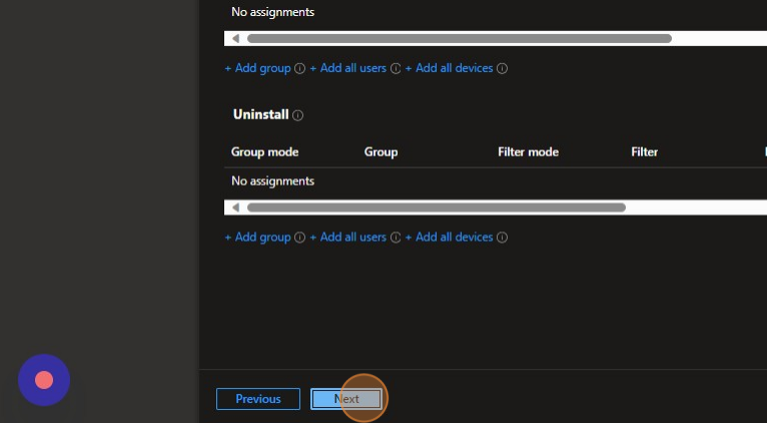Click info icon beside Uninstall heading

coord(298,116)
